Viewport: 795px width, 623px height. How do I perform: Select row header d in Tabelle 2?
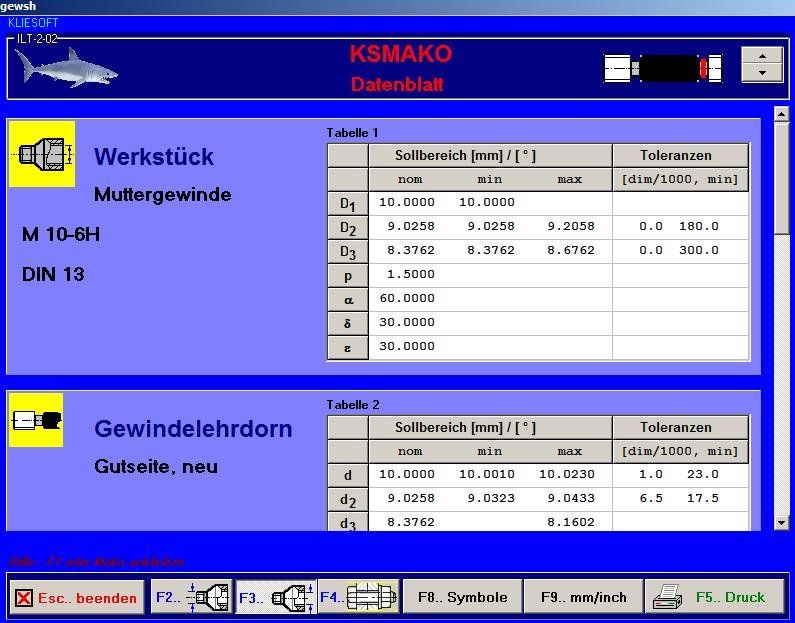pyautogui.click(x=348, y=475)
